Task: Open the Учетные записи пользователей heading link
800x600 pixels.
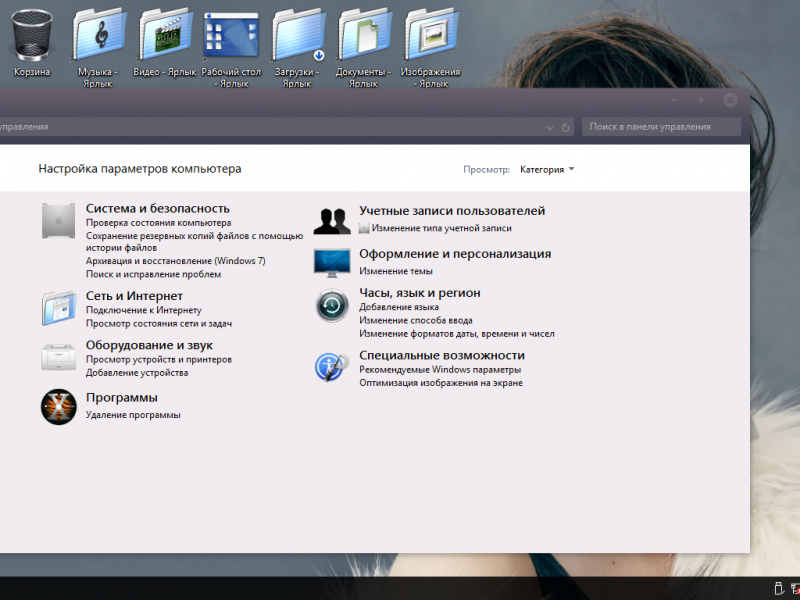Action: [452, 211]
